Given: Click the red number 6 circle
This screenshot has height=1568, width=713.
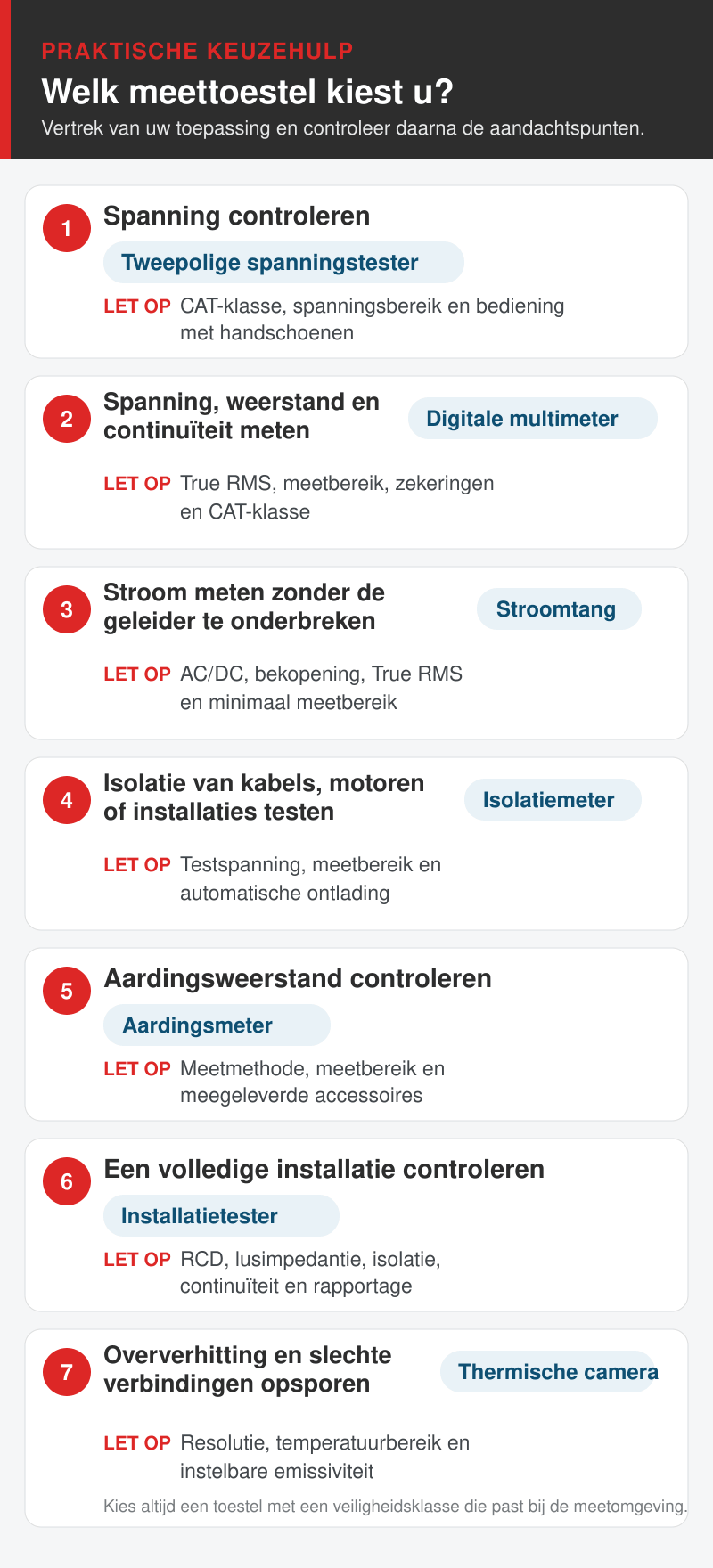Looking at the screenshot, I should coord(67,1181).
